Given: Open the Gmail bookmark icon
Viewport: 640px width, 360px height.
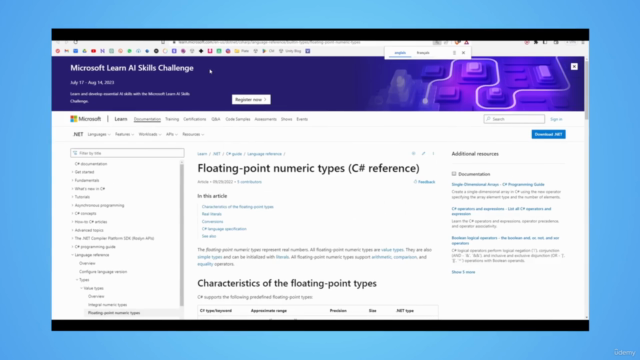Looking at the screenshot, I should tap(67, 51).
